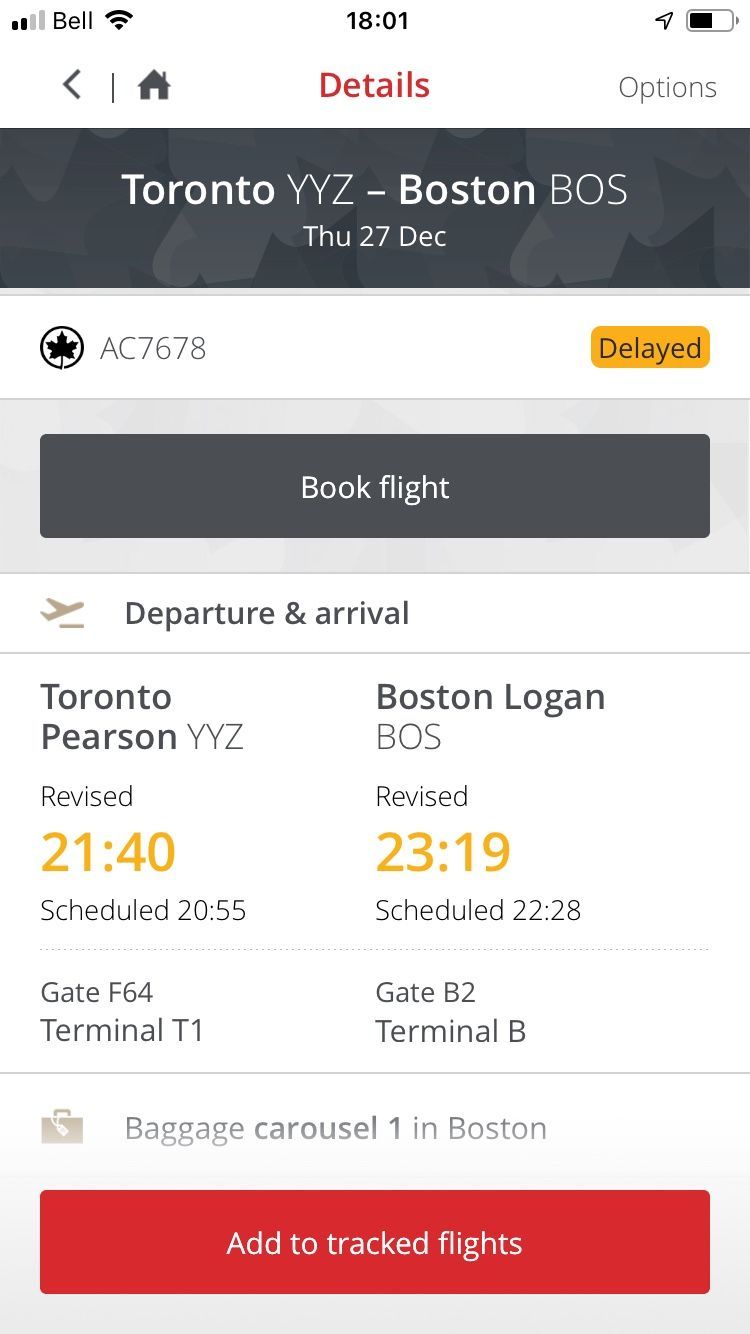Viewport: 750px width, 1334px height.
Task: Tap the departure plane icon
Action: (63, 613)
